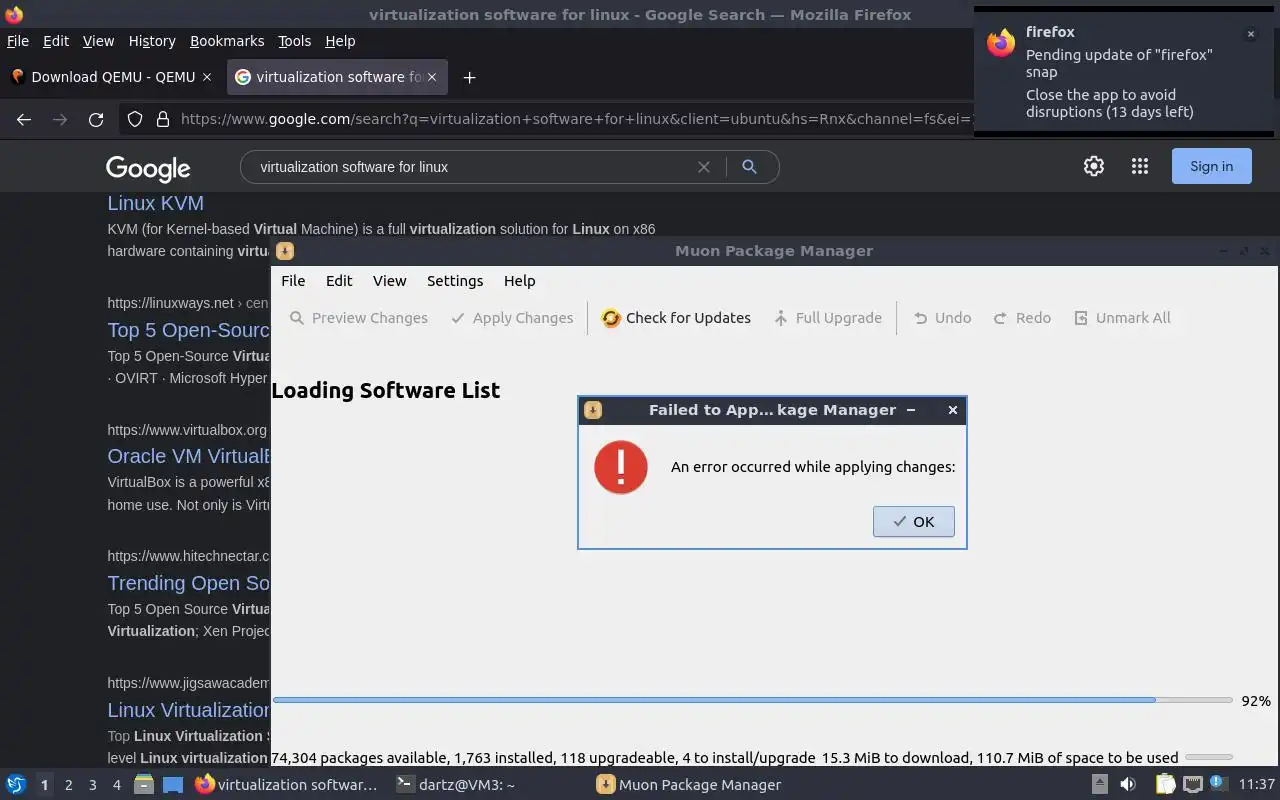Minimize the error dialog window
Viewport: 1280px width, 800px height.
pyautogui.click(x=910, y=410)
